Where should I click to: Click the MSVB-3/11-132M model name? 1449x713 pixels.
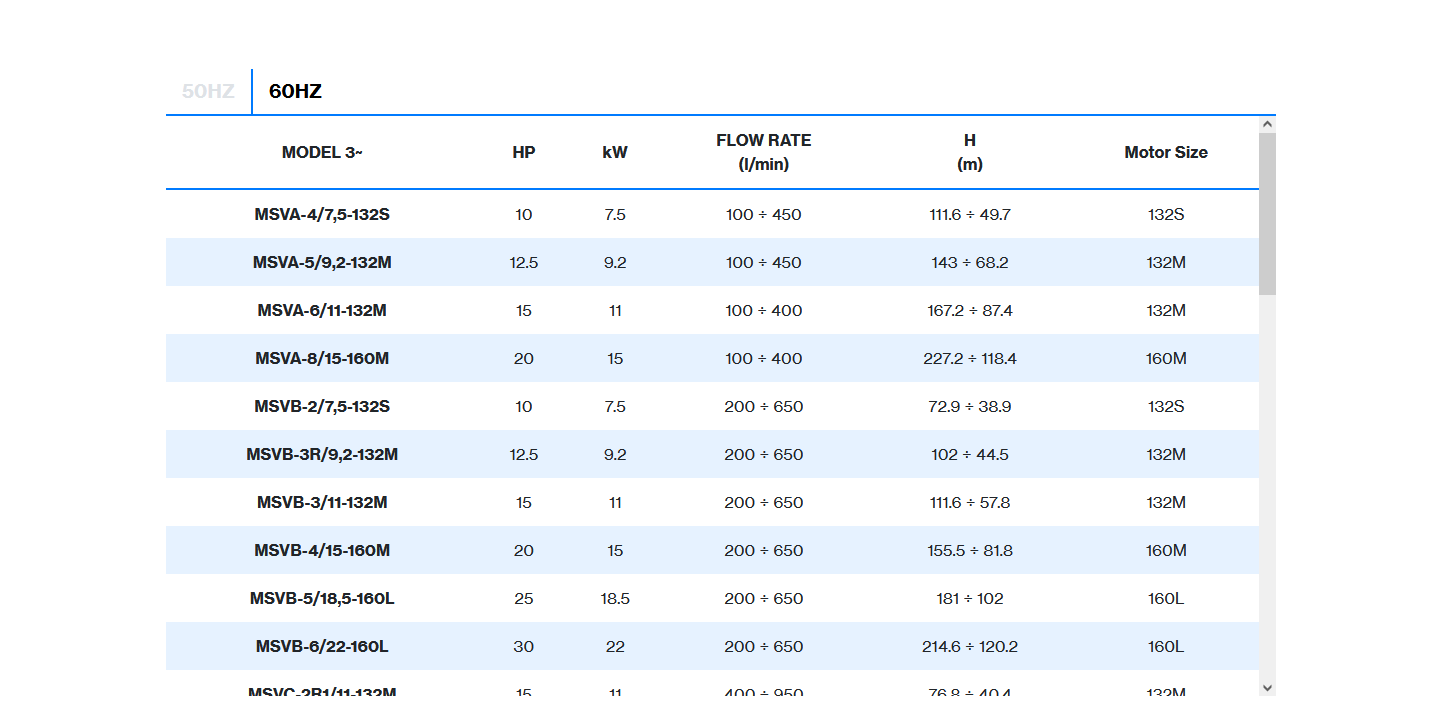click(322, 502)
